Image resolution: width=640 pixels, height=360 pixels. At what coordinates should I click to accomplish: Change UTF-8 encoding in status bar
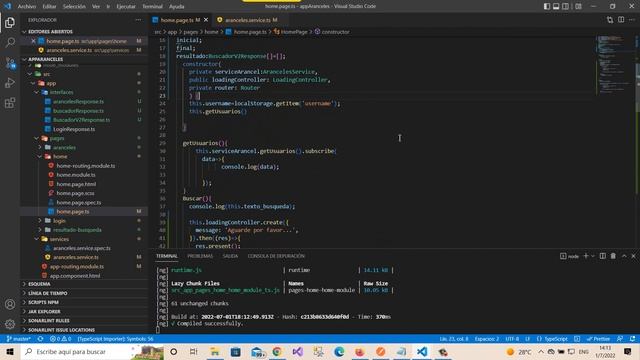(512, 339)
